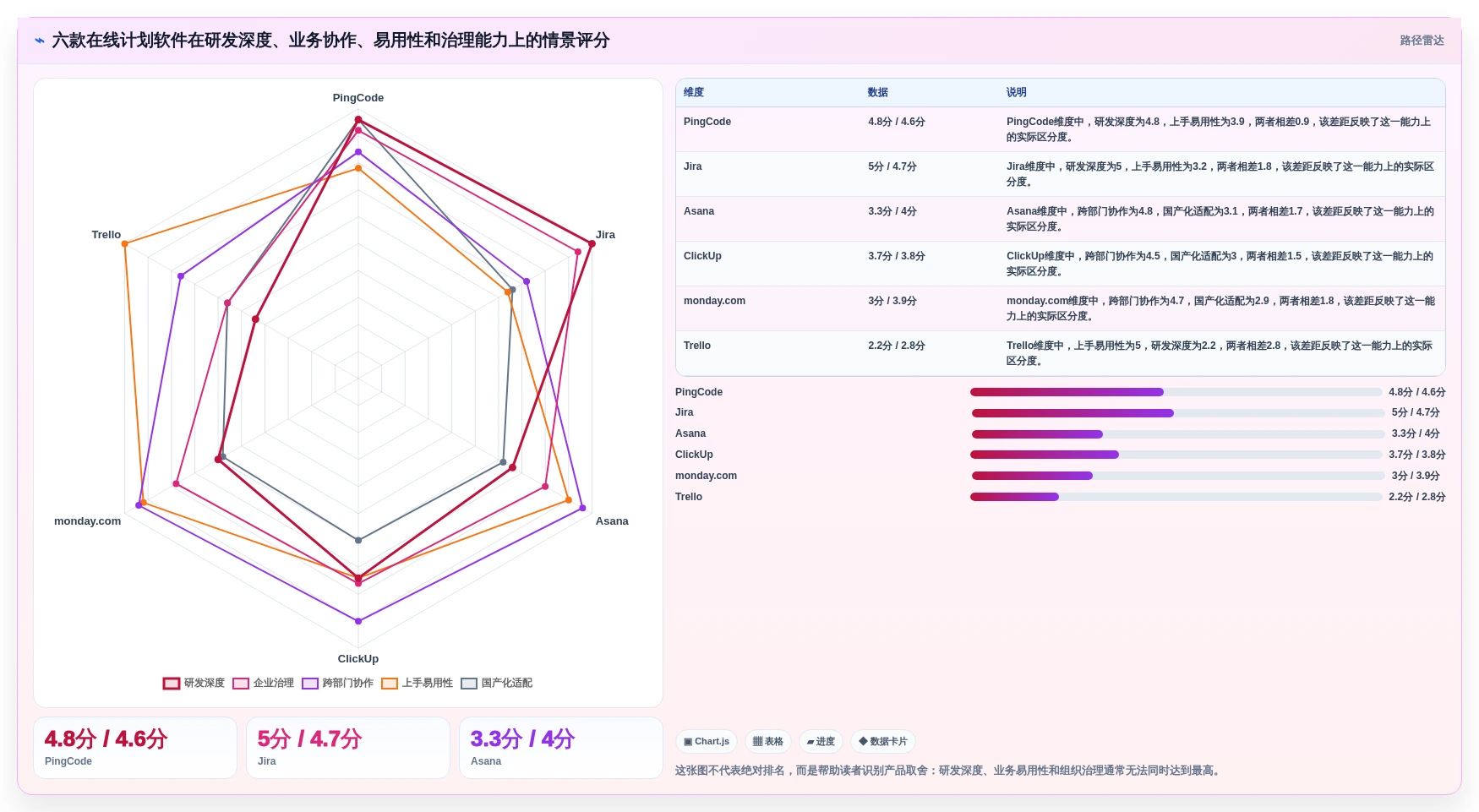Open the Jira 5分 / 4.7分 data card

348,748
